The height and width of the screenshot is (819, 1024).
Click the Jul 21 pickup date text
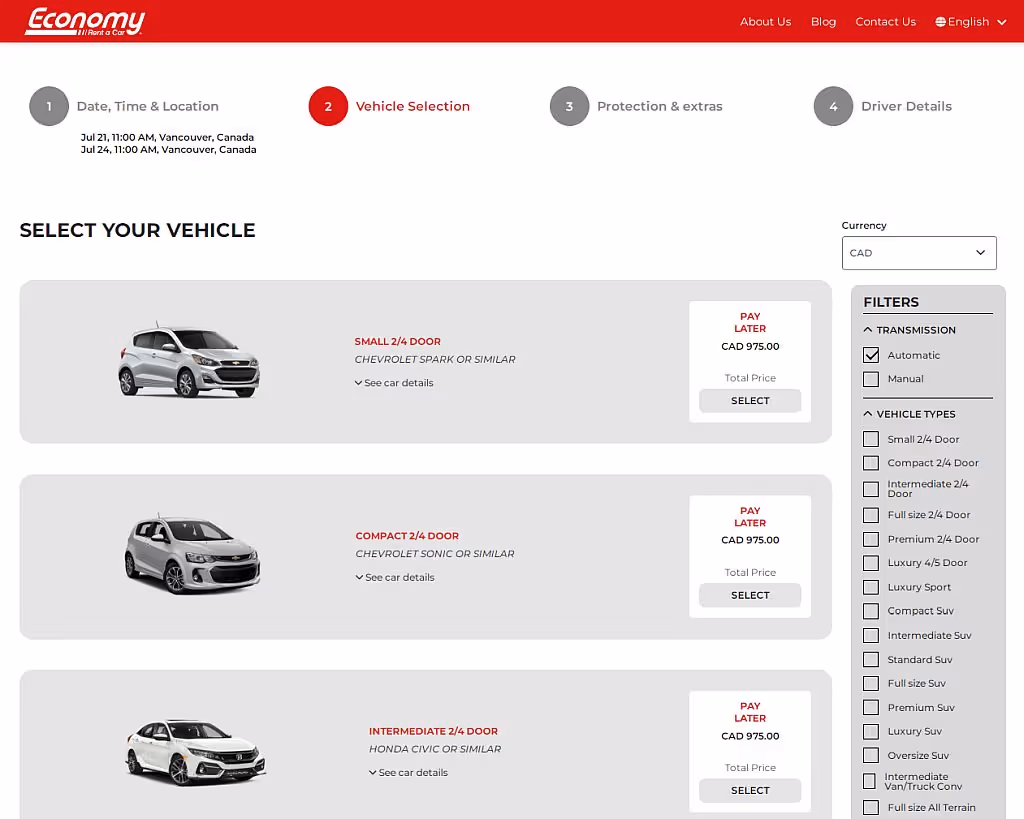(x=167, y=137)
